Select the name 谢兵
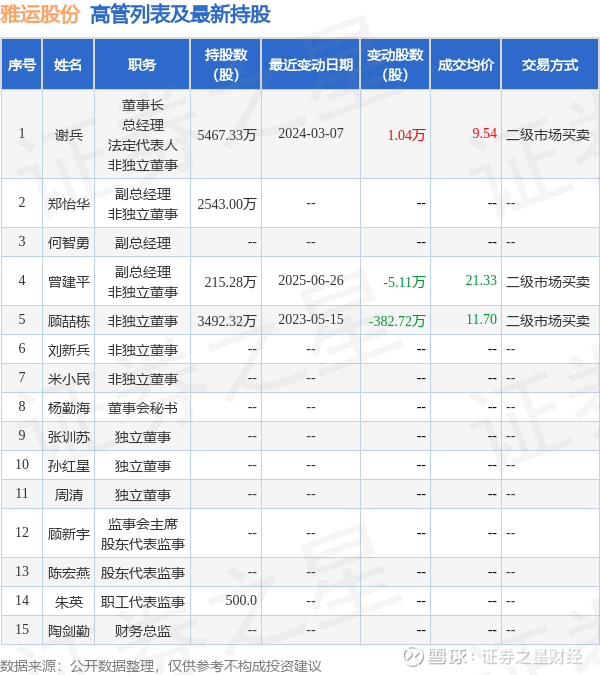This screenshot has width=600, height=675. coord(68,135)
